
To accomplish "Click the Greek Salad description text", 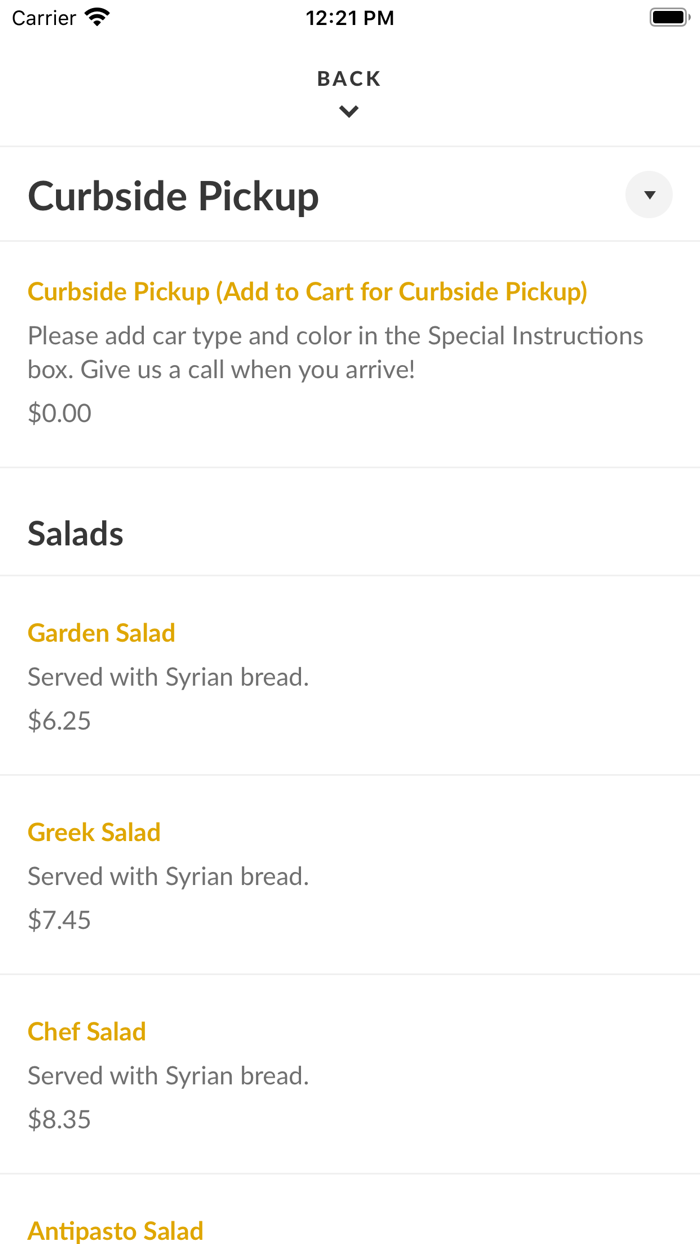I will coord(168,876).
